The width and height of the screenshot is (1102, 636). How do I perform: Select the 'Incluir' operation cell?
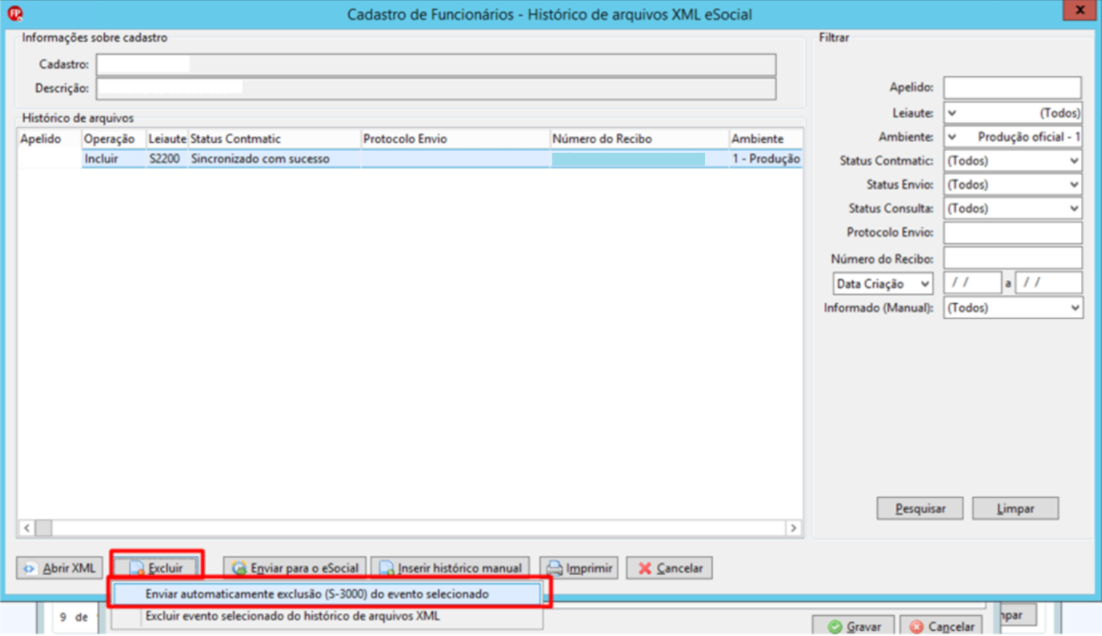click(113, 159)
